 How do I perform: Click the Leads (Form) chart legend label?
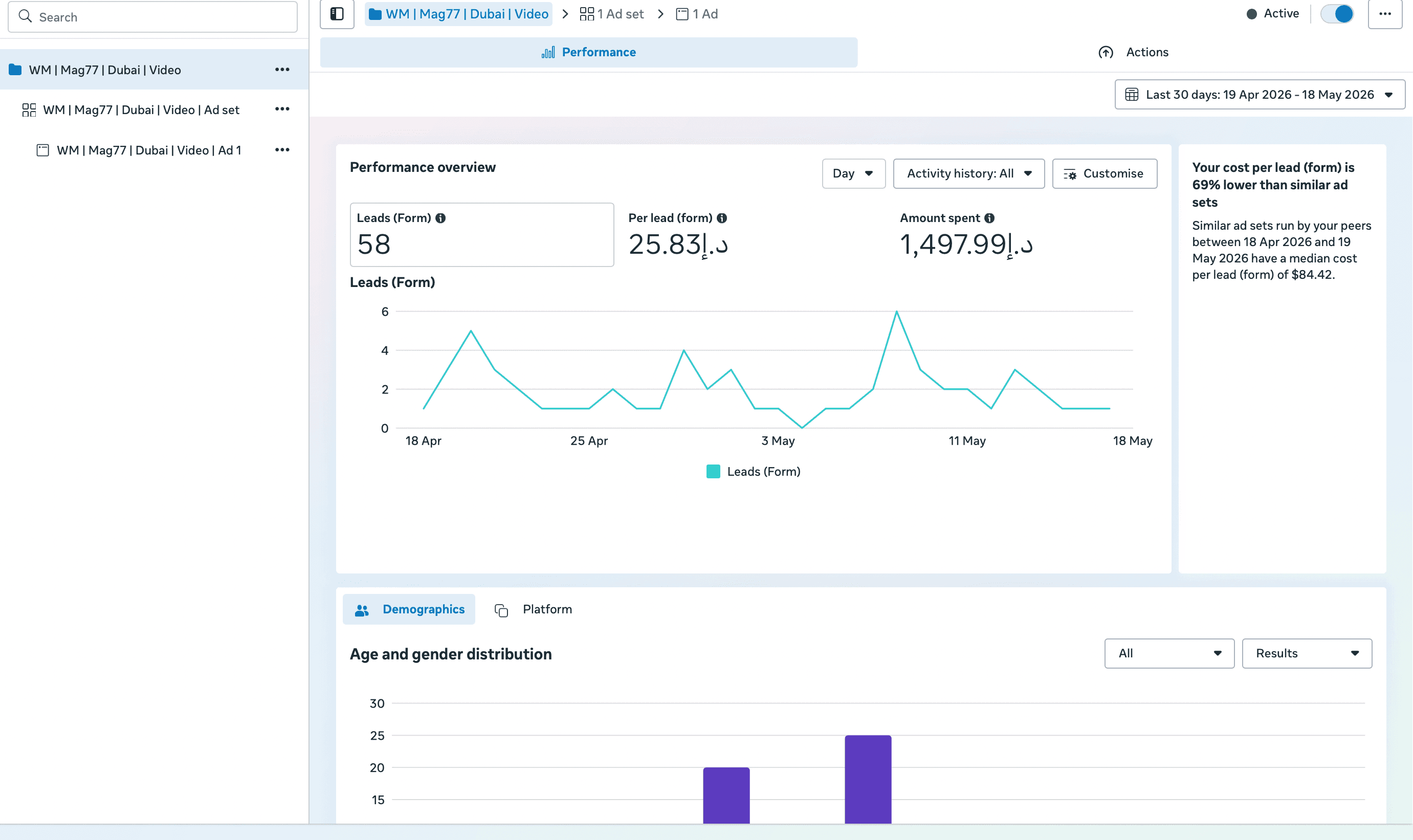(763, 472)
